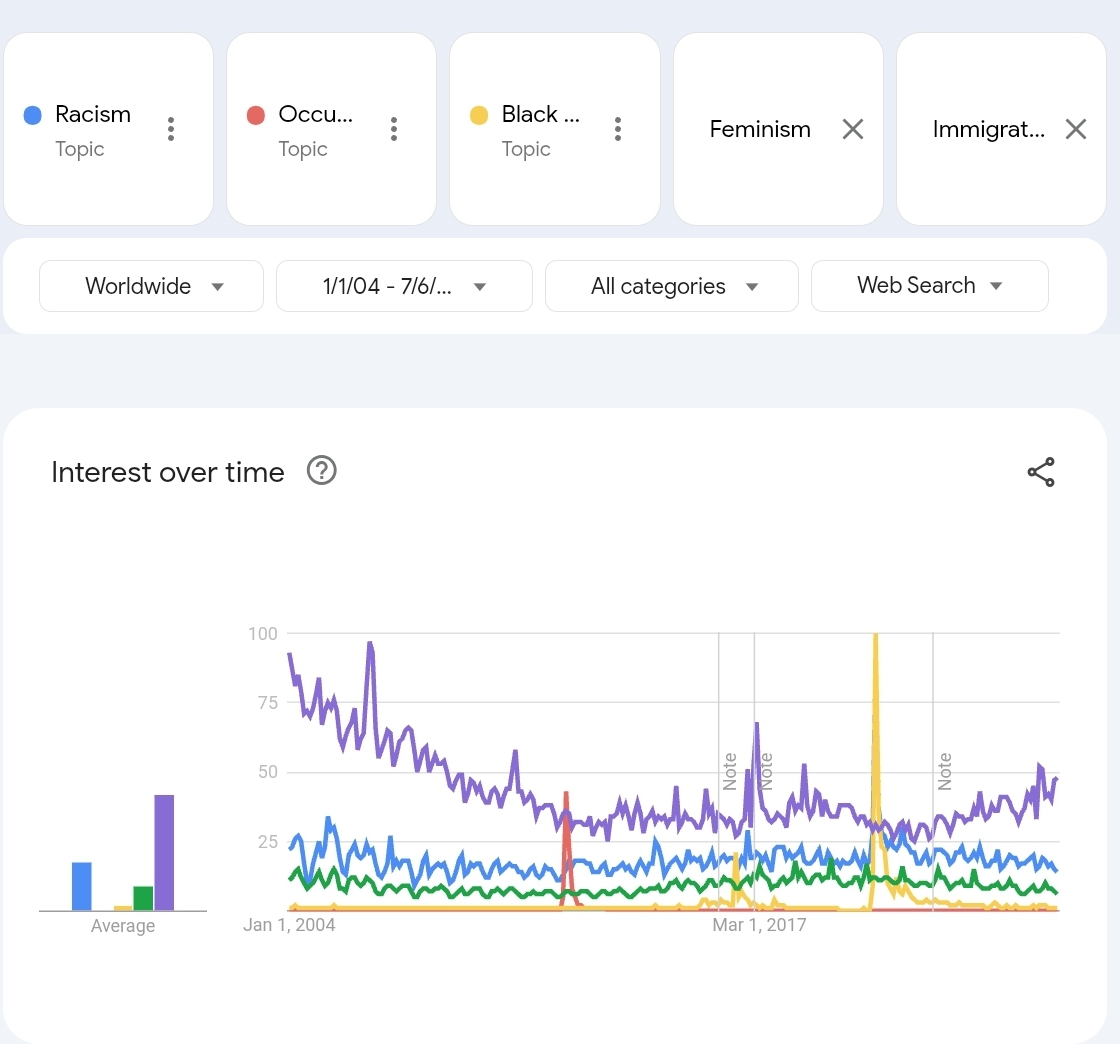
Task: Click the Note marker nearest Mar 1, 2017
Action: point(766,771)
